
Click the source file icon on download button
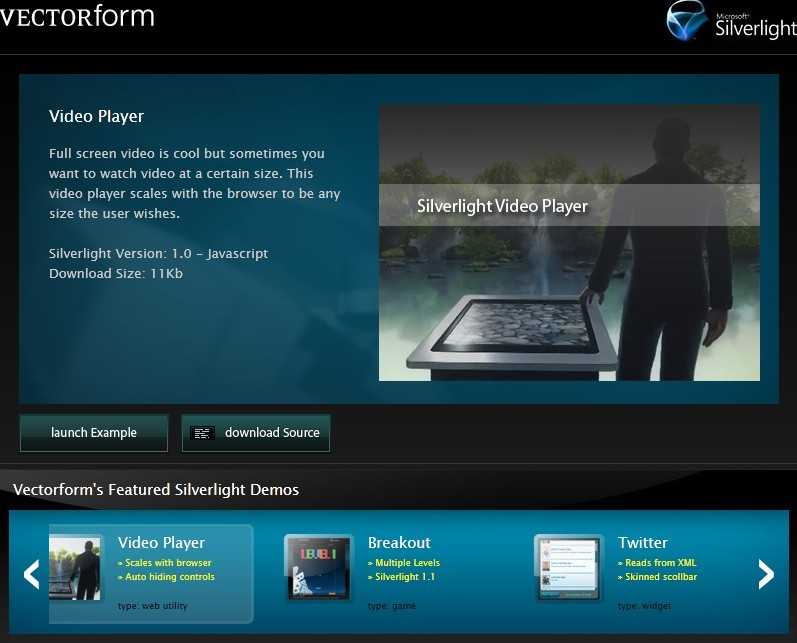click(202, 433)
